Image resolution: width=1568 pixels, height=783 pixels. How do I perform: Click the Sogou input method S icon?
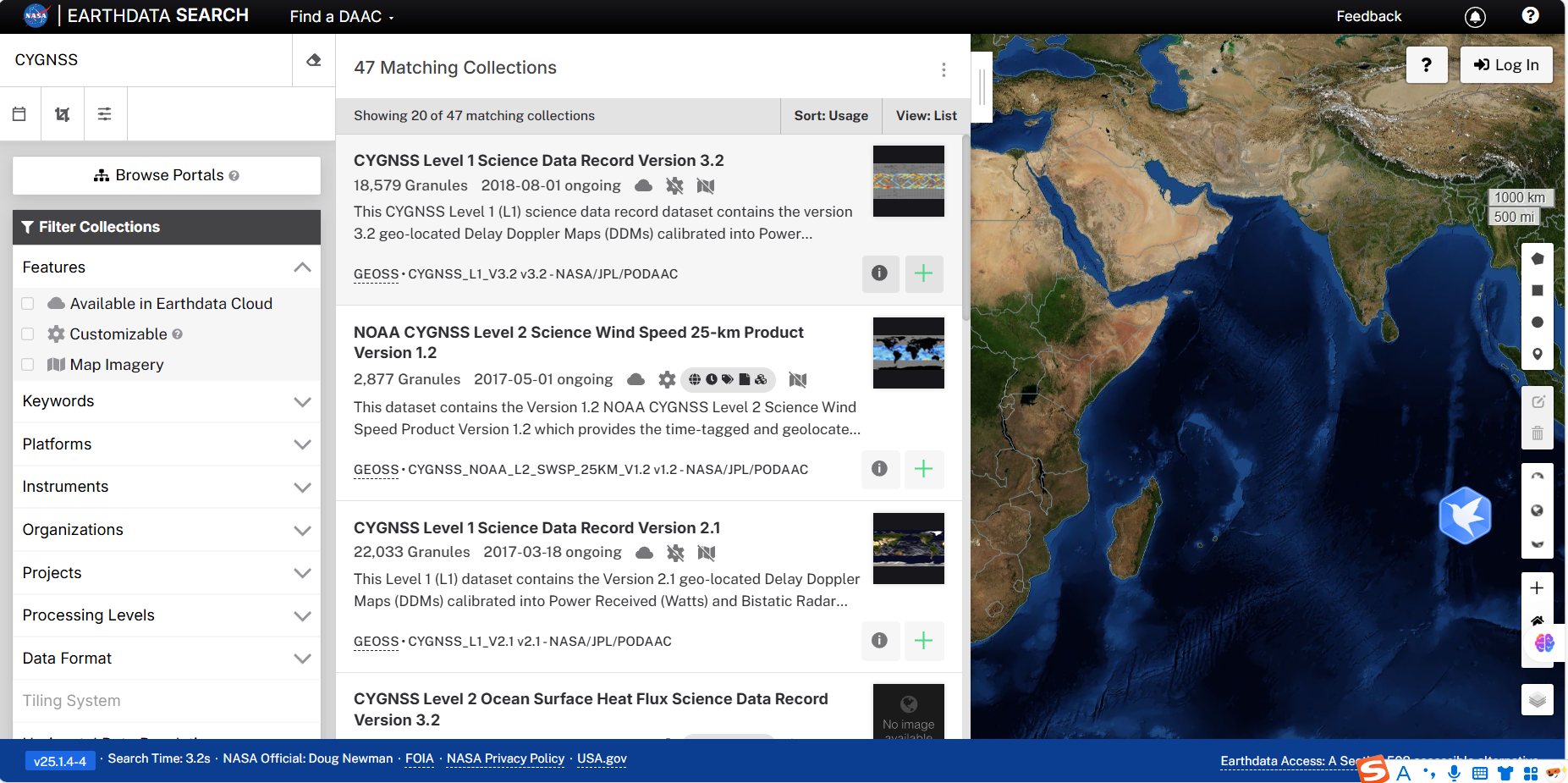(1374, 770)
